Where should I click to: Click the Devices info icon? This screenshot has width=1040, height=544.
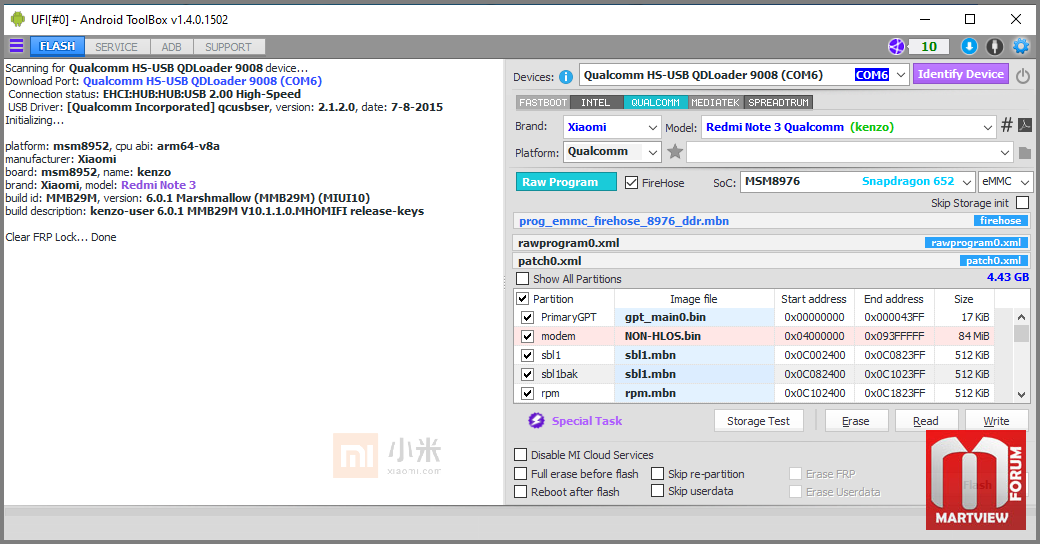click(566, 76)
